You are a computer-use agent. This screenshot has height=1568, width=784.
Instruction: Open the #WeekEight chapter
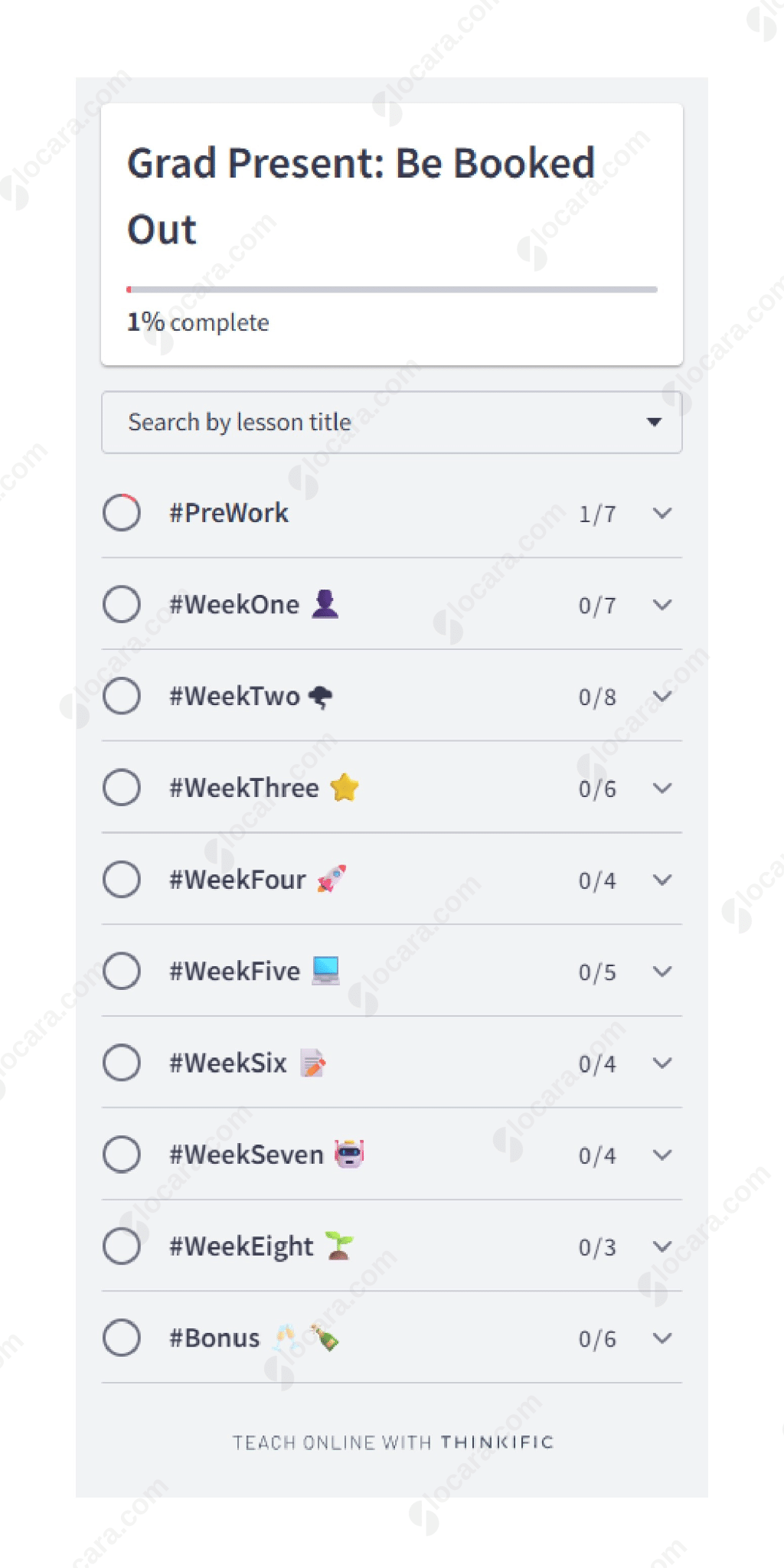[x=241, y=1246]
